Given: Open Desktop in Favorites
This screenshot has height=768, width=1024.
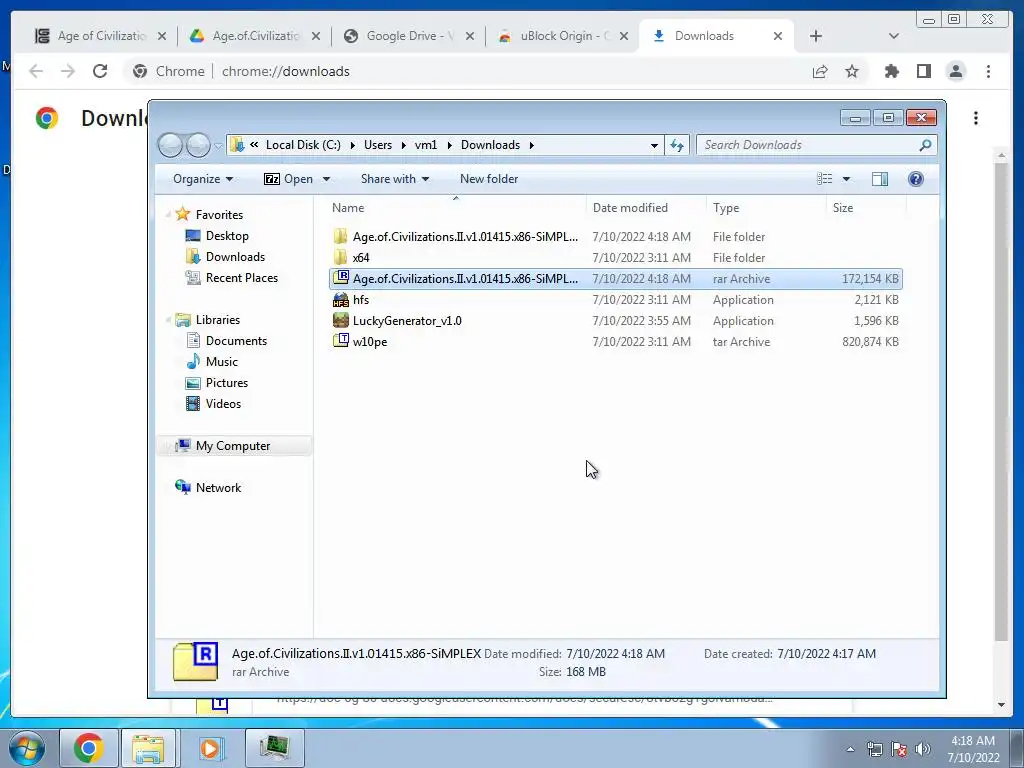Looking at the screenshot, I should pos(217,236).
